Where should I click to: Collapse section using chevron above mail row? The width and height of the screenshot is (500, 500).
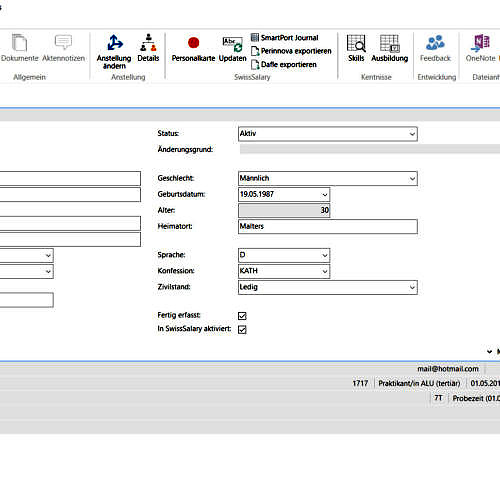[489, 351]
